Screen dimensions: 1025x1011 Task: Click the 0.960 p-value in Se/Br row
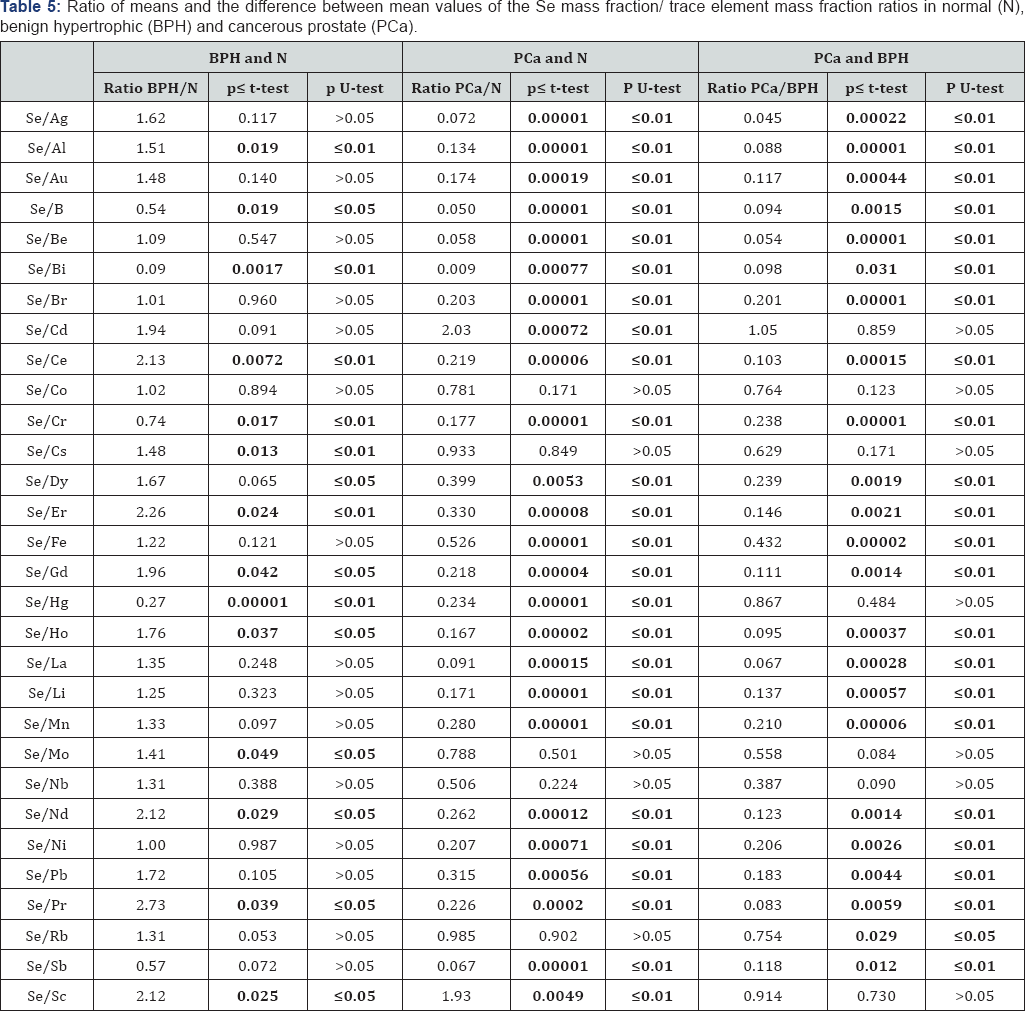point(257,300)
